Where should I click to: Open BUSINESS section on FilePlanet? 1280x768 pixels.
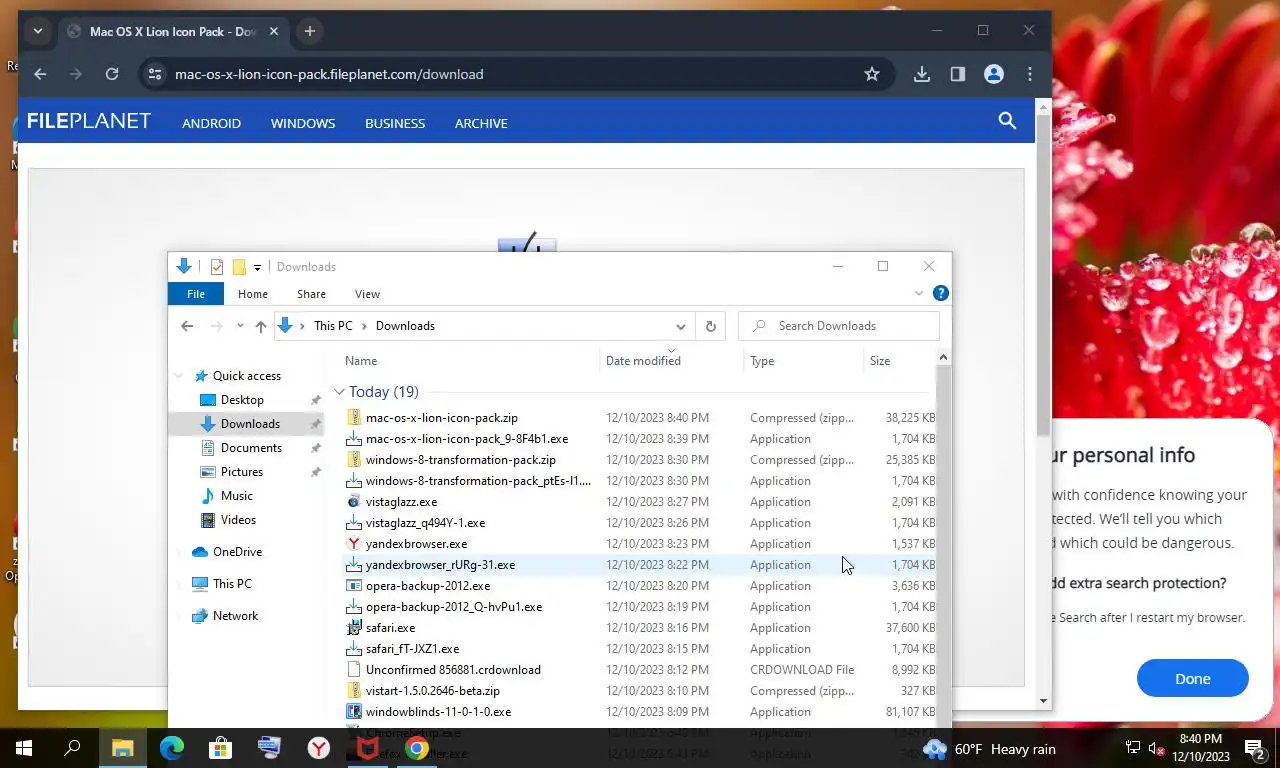[x=395, y=123]
